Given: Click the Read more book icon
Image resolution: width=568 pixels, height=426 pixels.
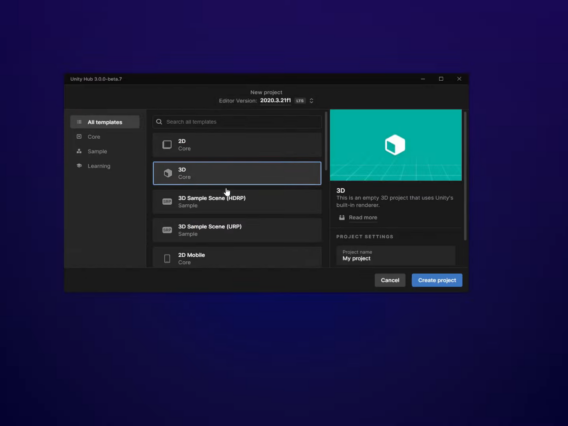Looking at the screenshot, I should point(342,217).
